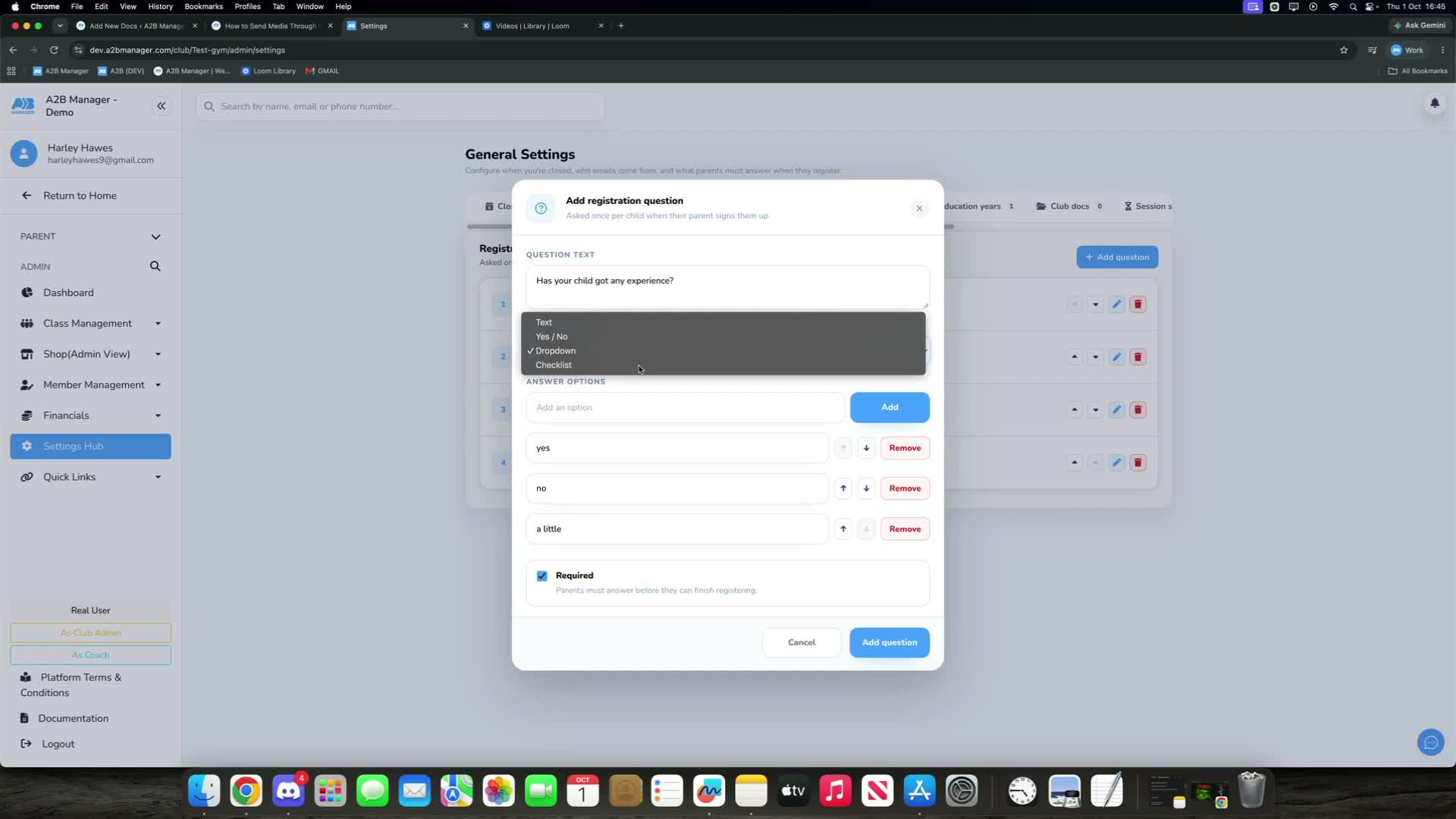Search admin menu with magnifier icon
This screenshot has width=1456, height=819.
click(x=155, y=266)
